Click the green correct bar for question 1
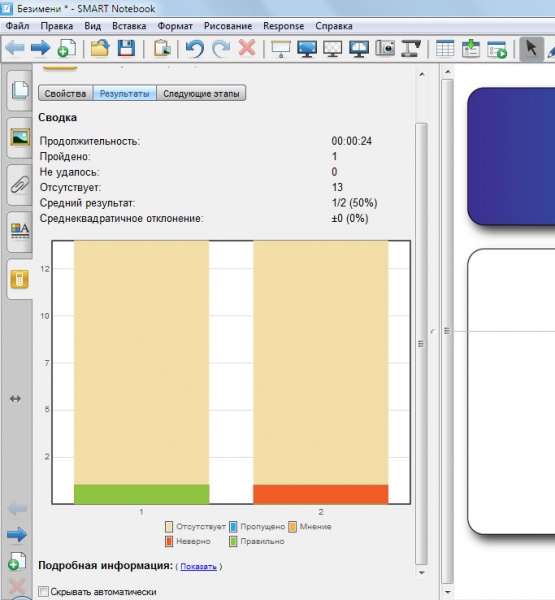 141,494
